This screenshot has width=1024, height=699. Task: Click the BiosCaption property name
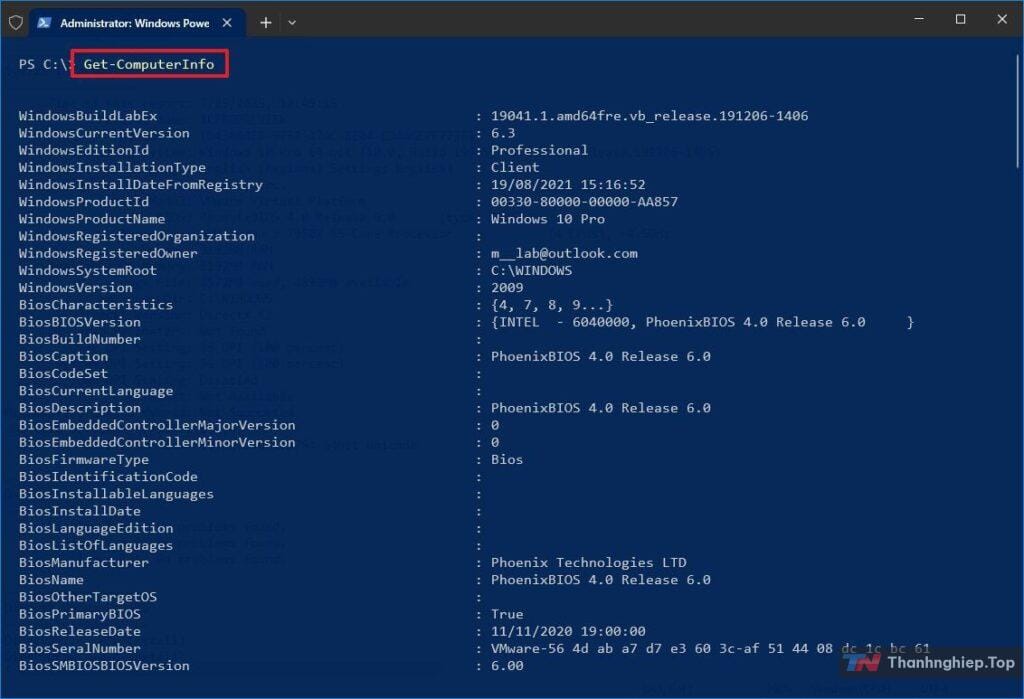(63, 357)
